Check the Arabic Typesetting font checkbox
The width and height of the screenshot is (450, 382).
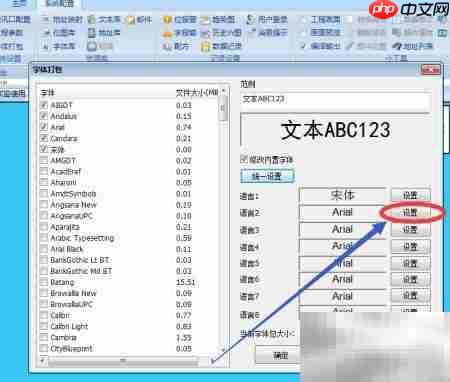tap(44, 238)
